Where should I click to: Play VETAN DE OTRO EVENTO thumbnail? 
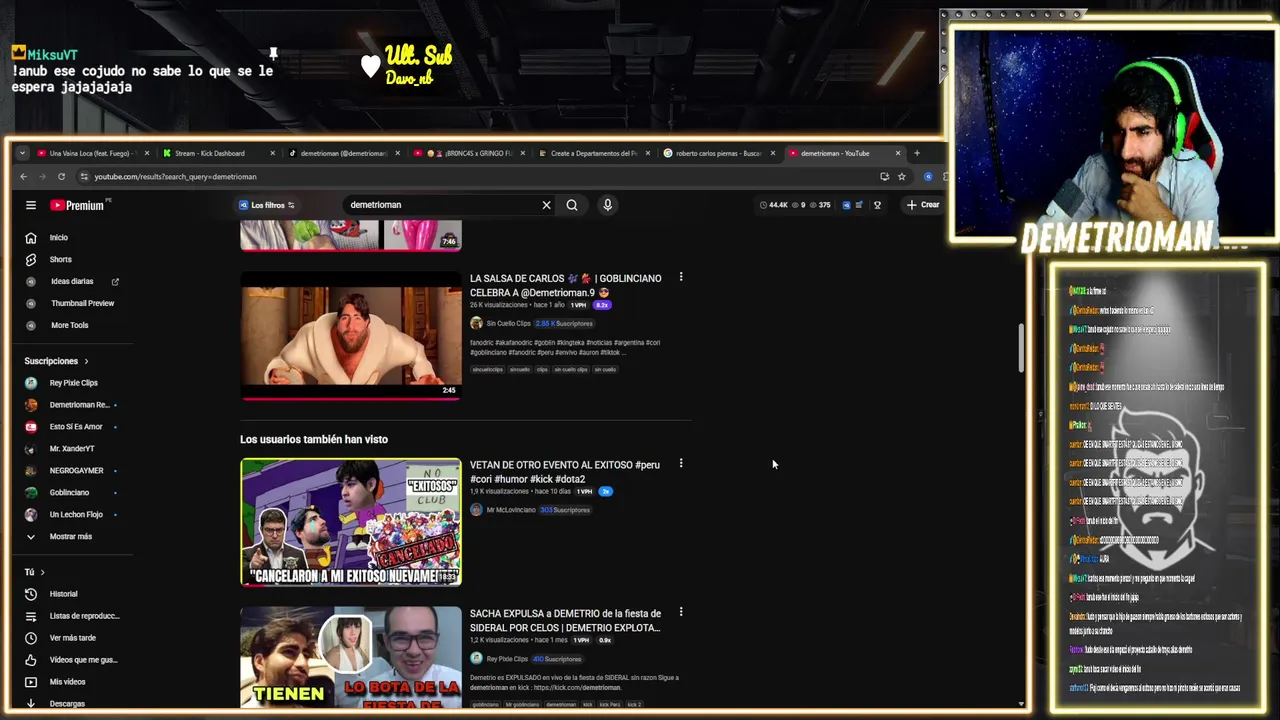pos(351,522)
